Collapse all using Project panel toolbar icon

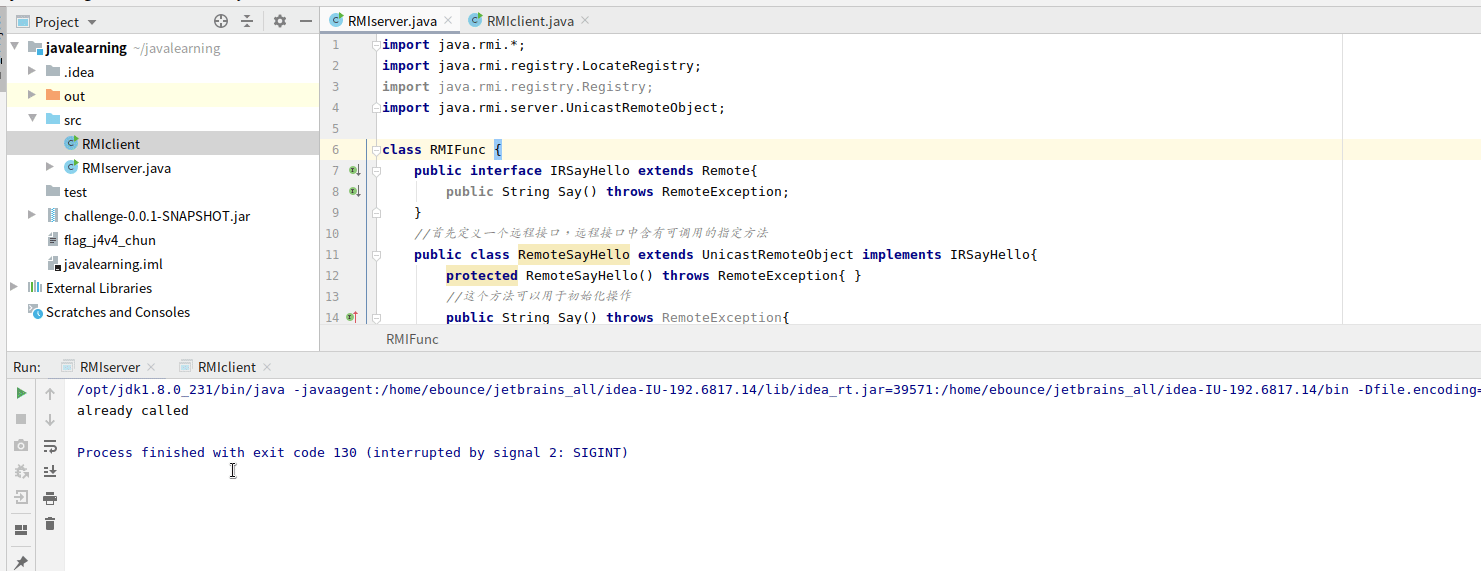(x=247, y=21)
